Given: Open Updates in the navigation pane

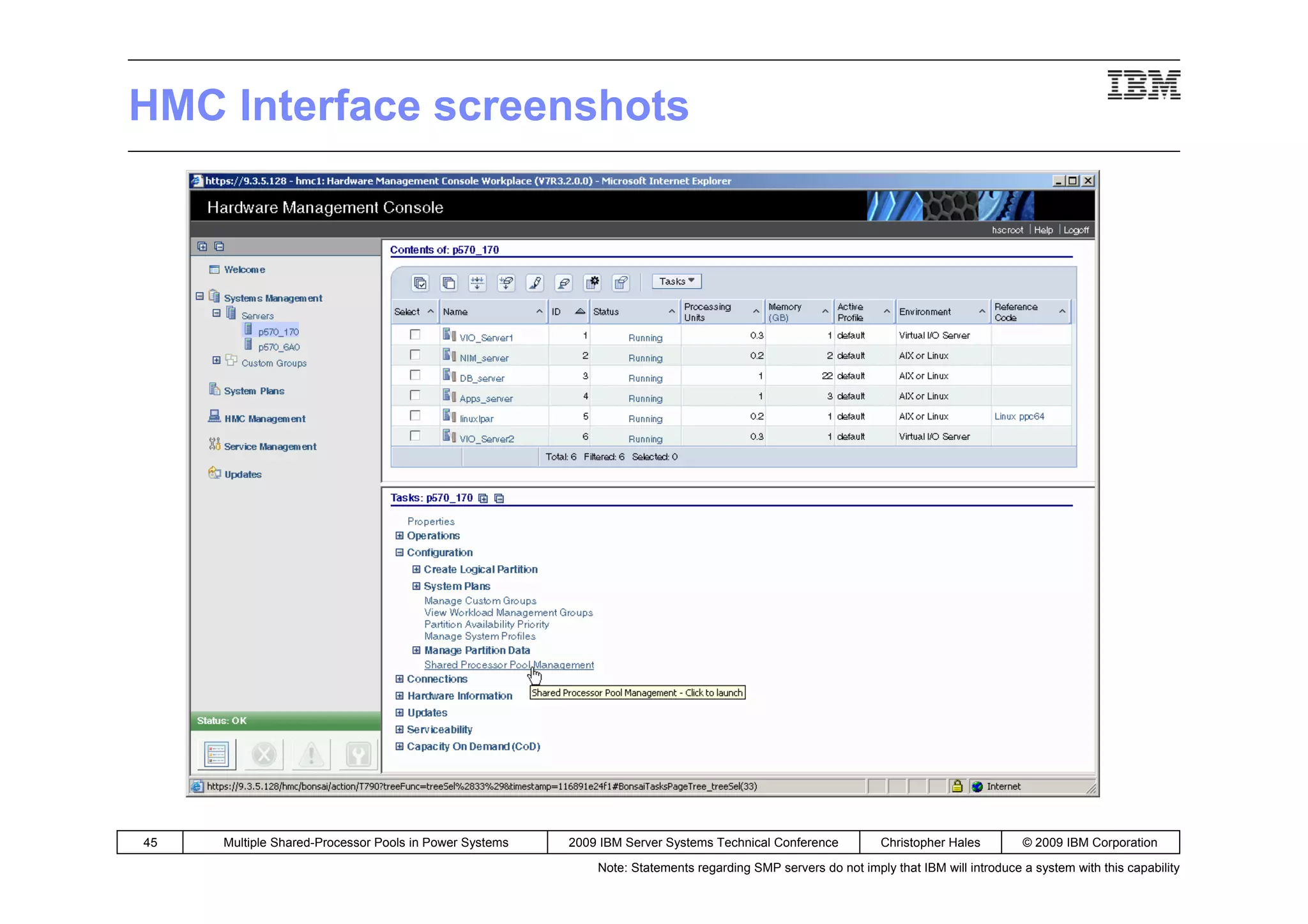Looking at the screenshot, I should coord(243,474).
